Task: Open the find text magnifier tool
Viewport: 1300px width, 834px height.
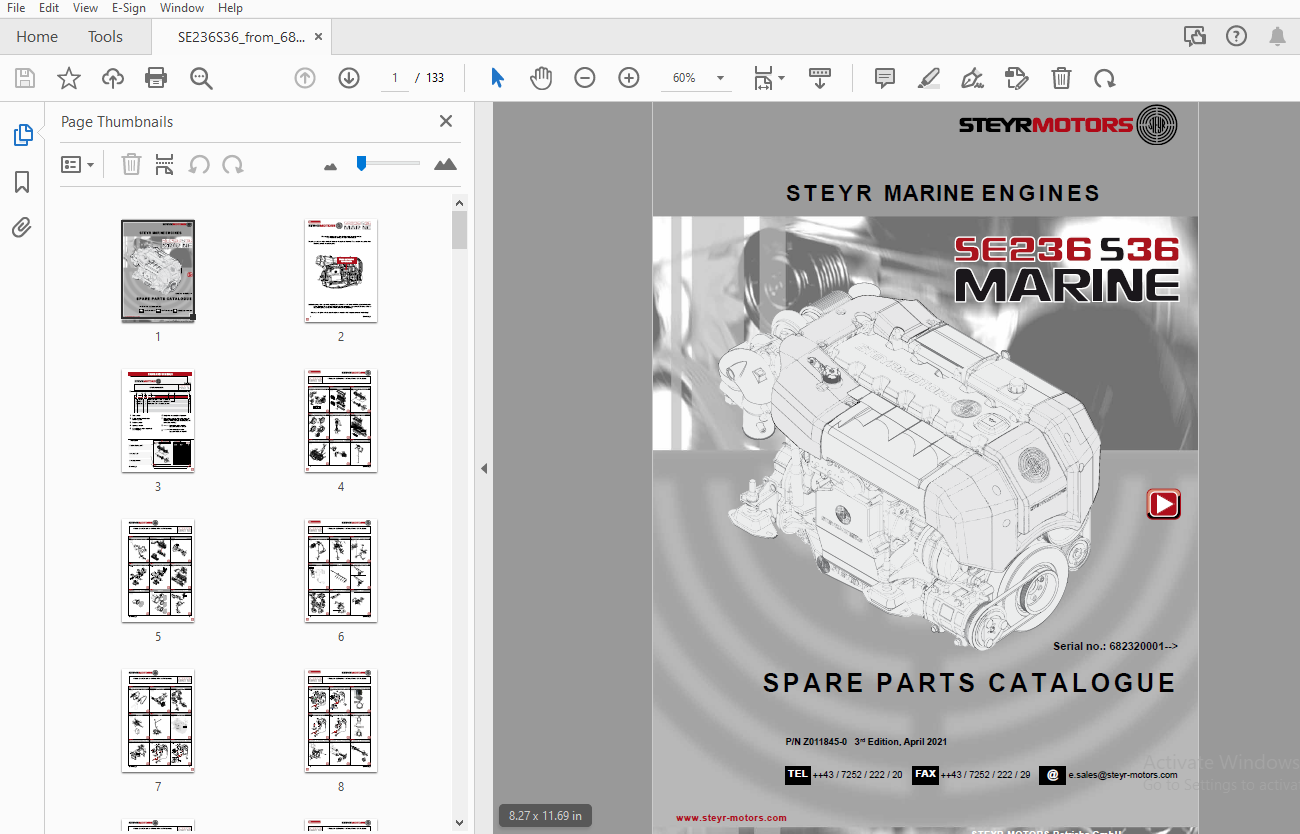Action: 201,78
